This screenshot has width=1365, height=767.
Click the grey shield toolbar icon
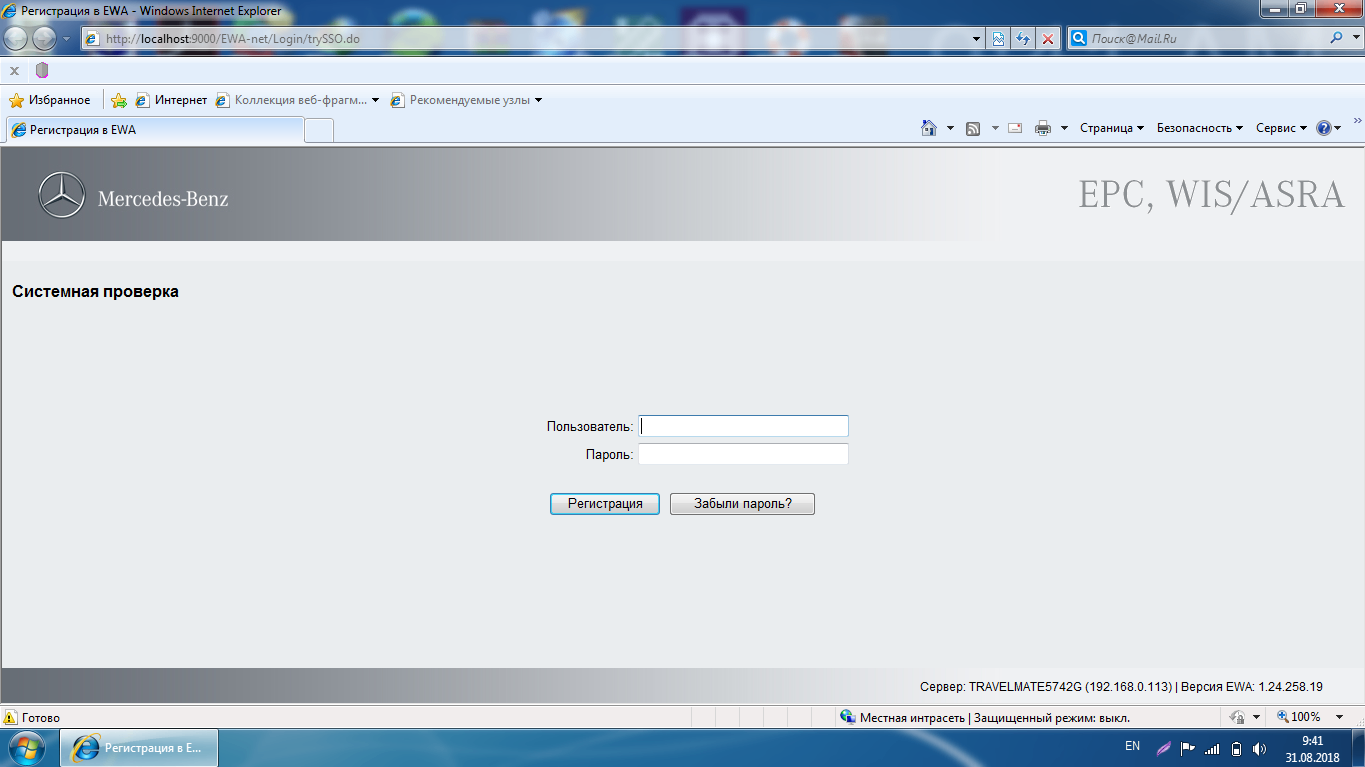tap(42, 71)
